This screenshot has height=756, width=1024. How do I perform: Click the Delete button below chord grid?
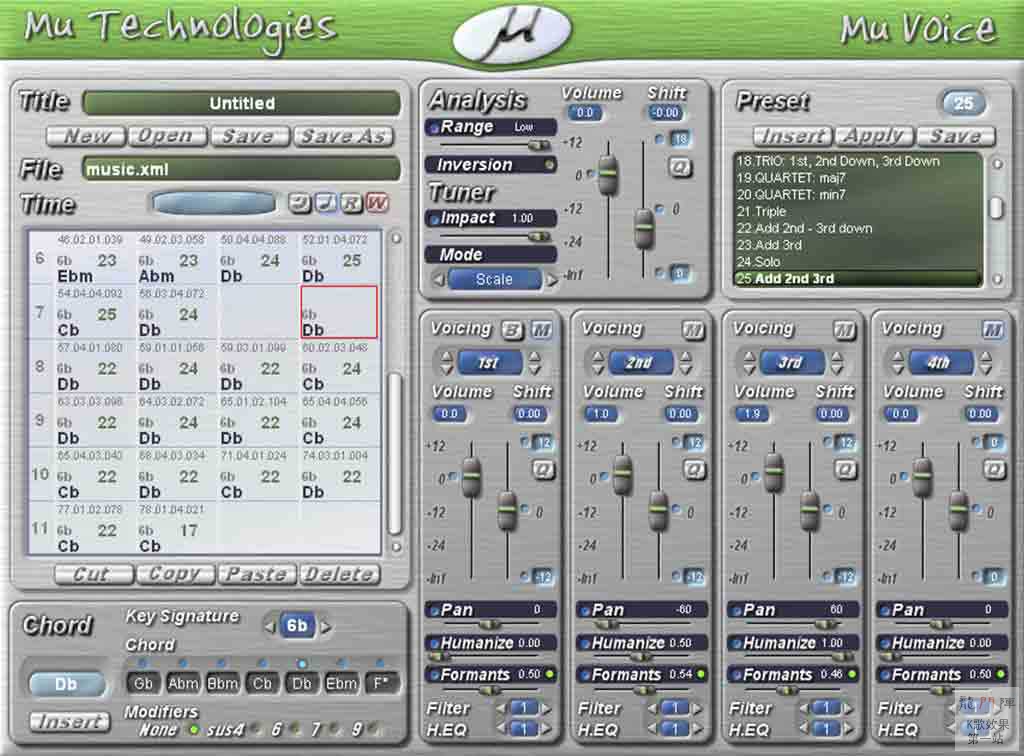tap(340, 575)
